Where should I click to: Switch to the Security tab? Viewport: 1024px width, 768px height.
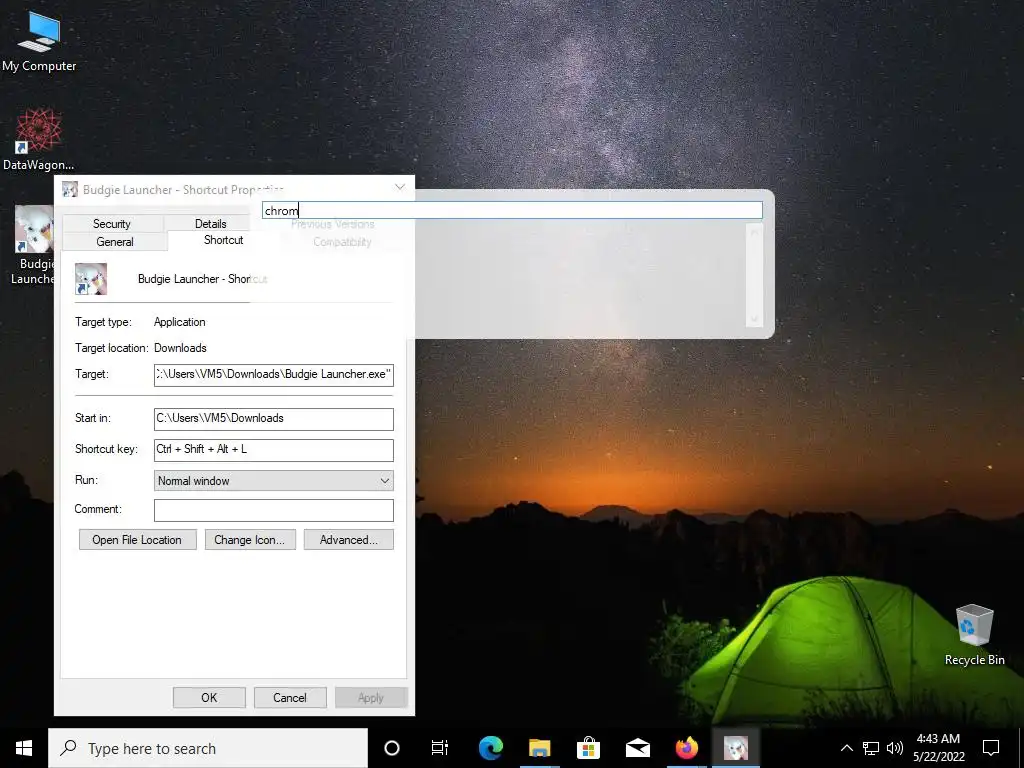click(112, 224)
